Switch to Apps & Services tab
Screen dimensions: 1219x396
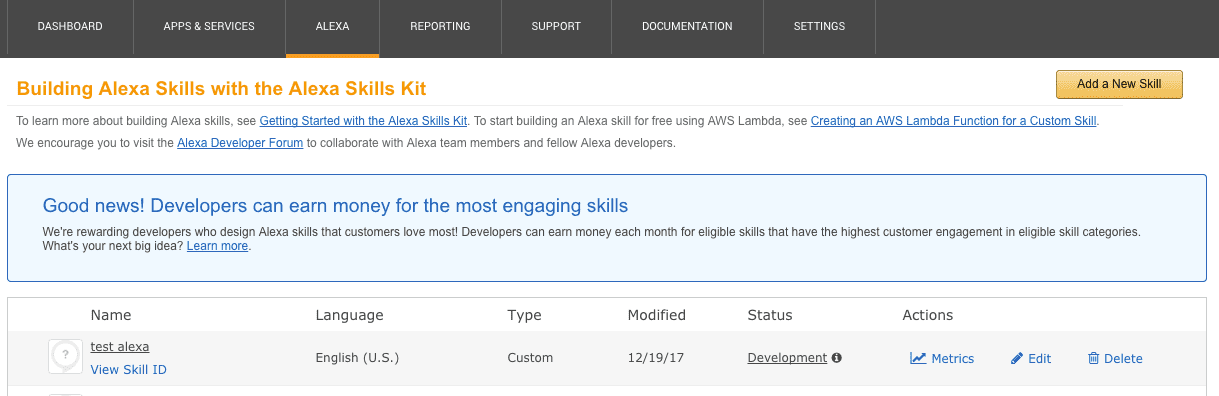209,27
